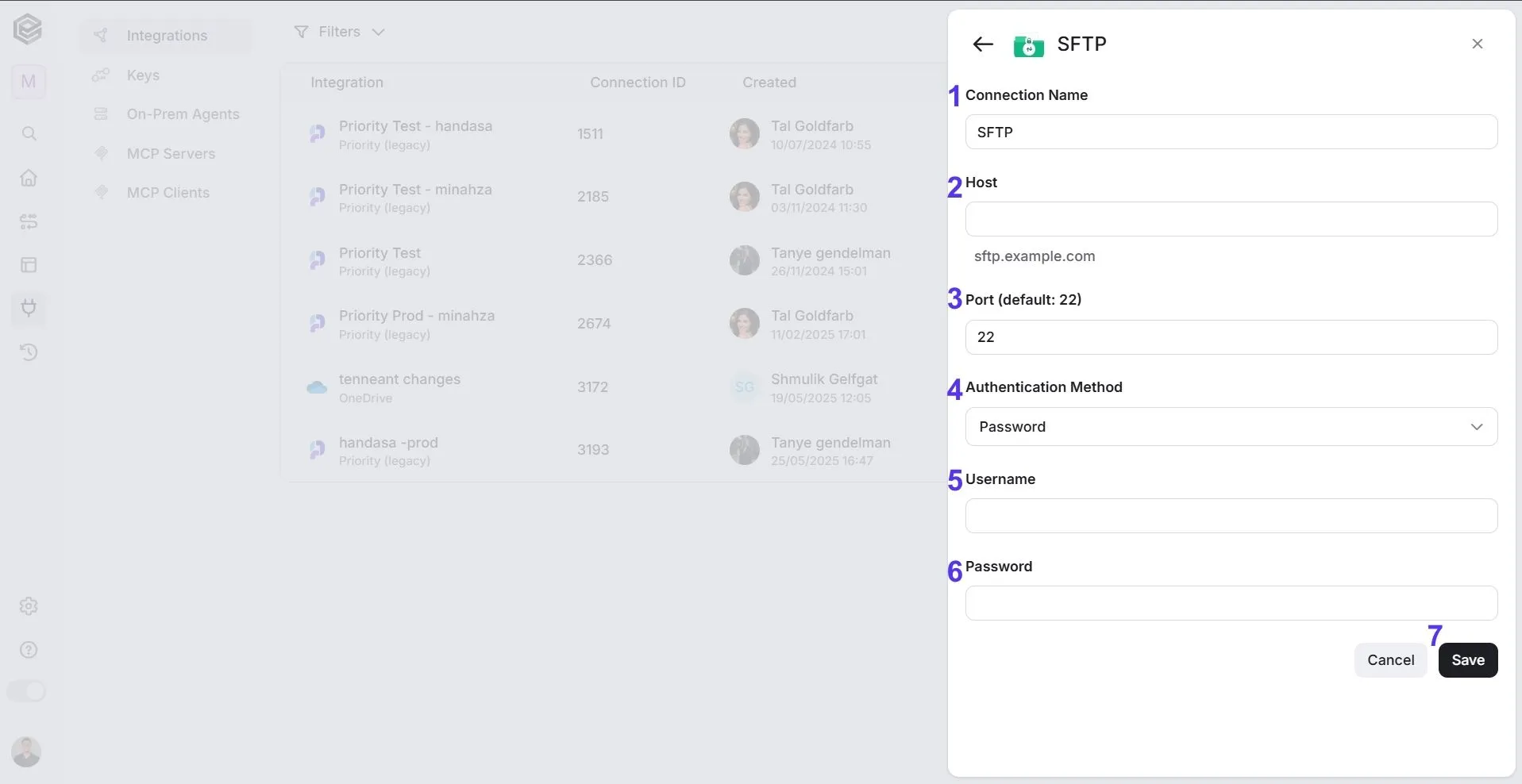Click OneDrive cloud icon in tenneant changes row
Image resolution: width=1522 pixels, height=784 pixels.
pos(317,387)
